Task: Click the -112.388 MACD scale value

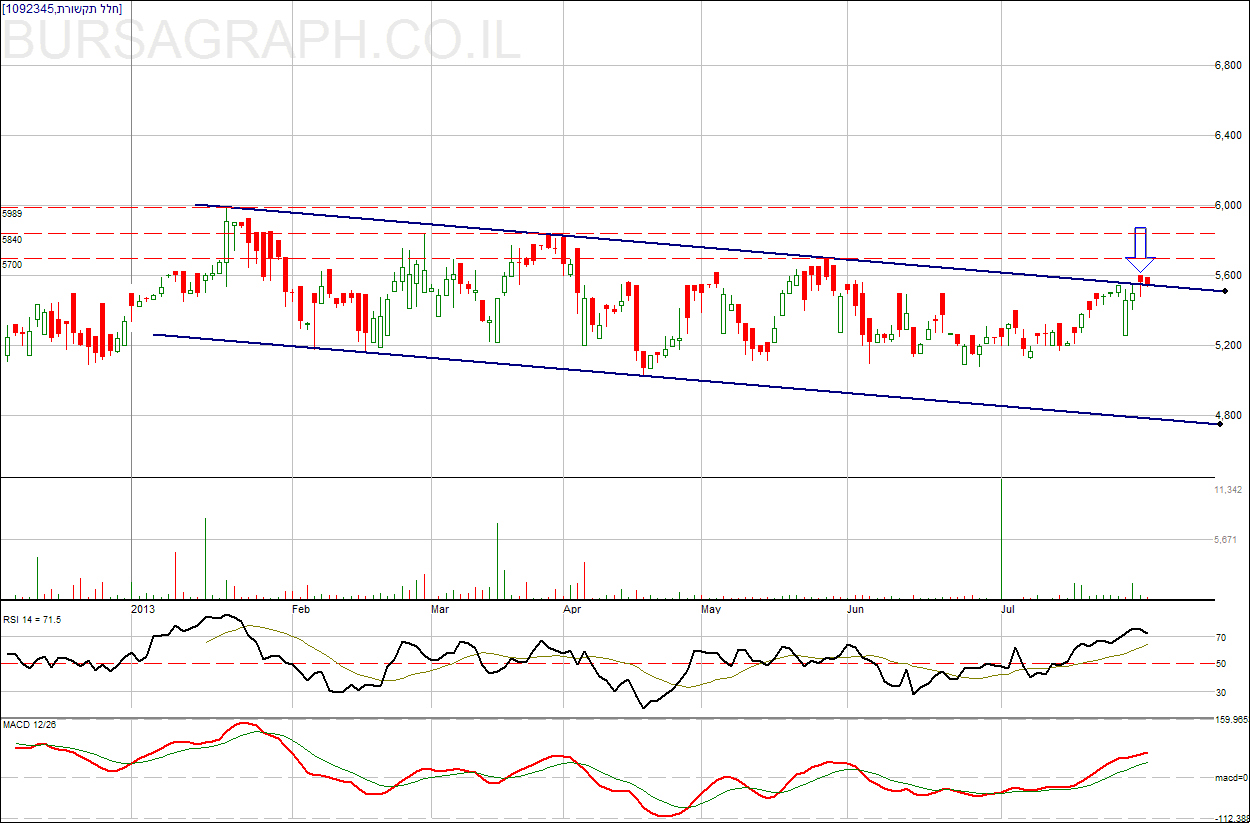Action: [1231, 818]
